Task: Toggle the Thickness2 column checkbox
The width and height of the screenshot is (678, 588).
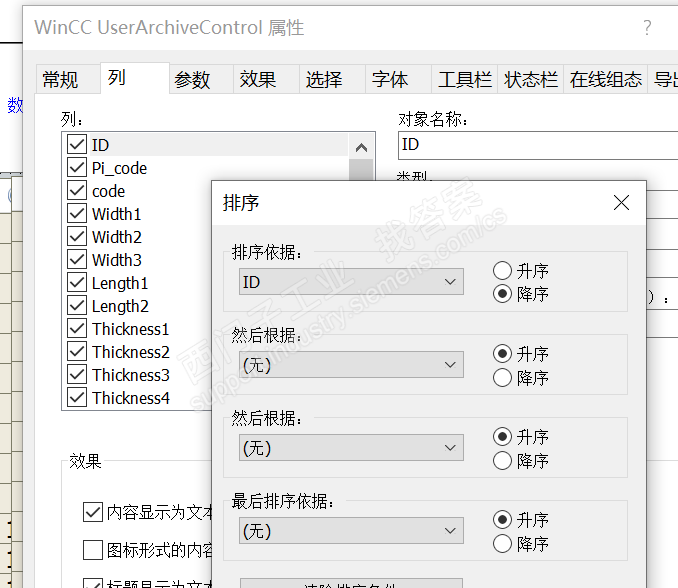Action: [77, 351]
